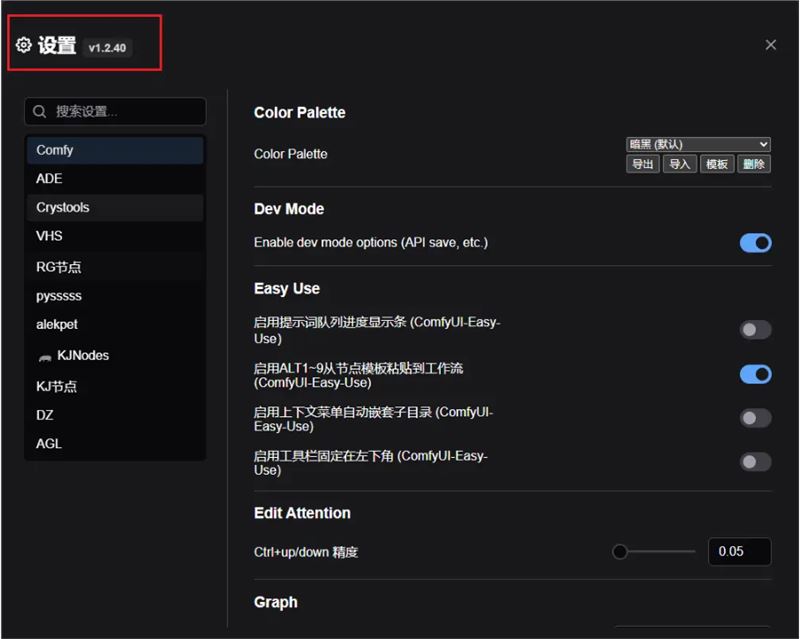Open the Color Palette dropdown
The image size is (800, 639).
click(698, 144)
